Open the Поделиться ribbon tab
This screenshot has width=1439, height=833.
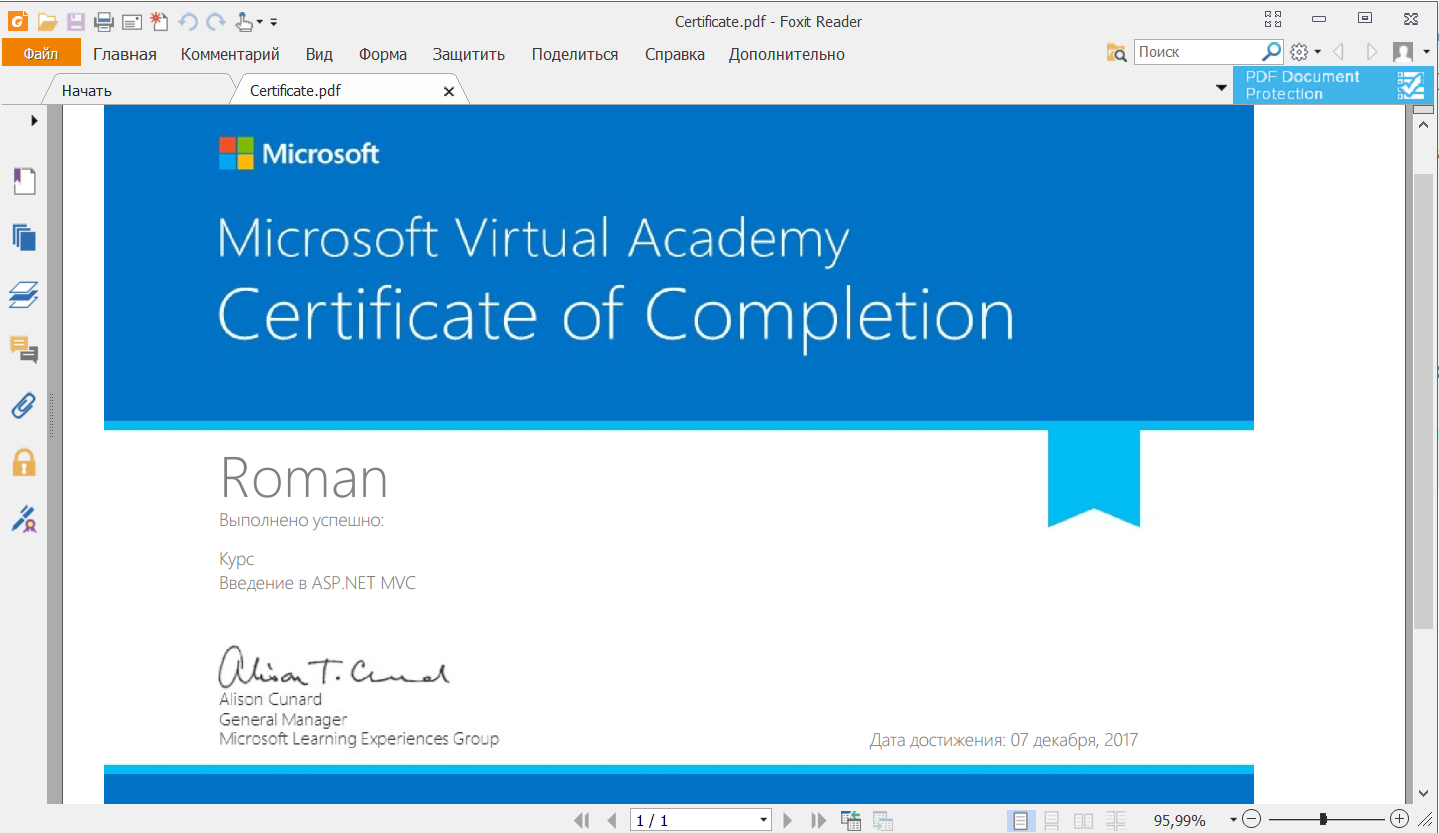575,54
